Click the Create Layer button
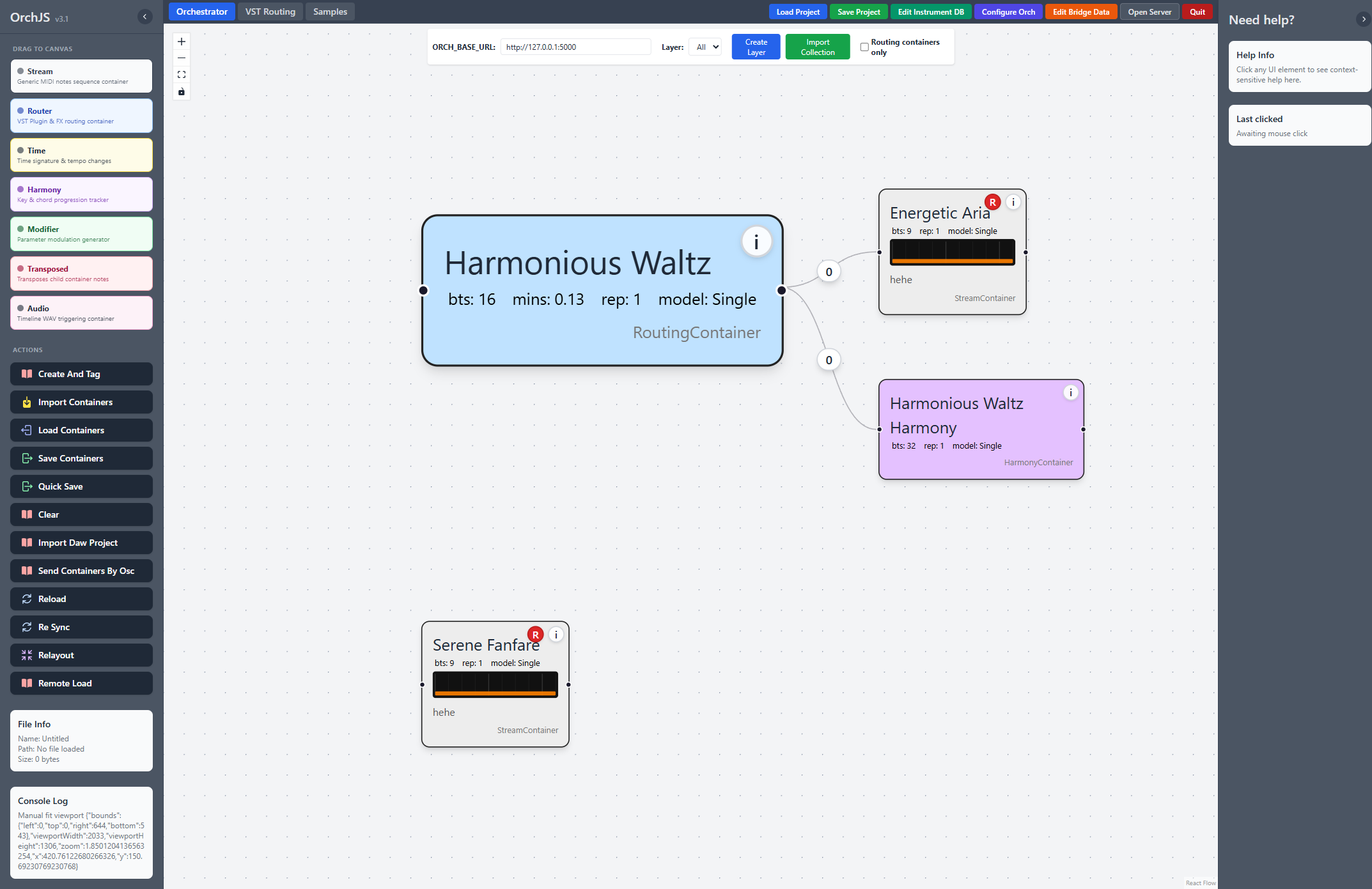This screenshot has height=889, width=1372. [756, 47]
